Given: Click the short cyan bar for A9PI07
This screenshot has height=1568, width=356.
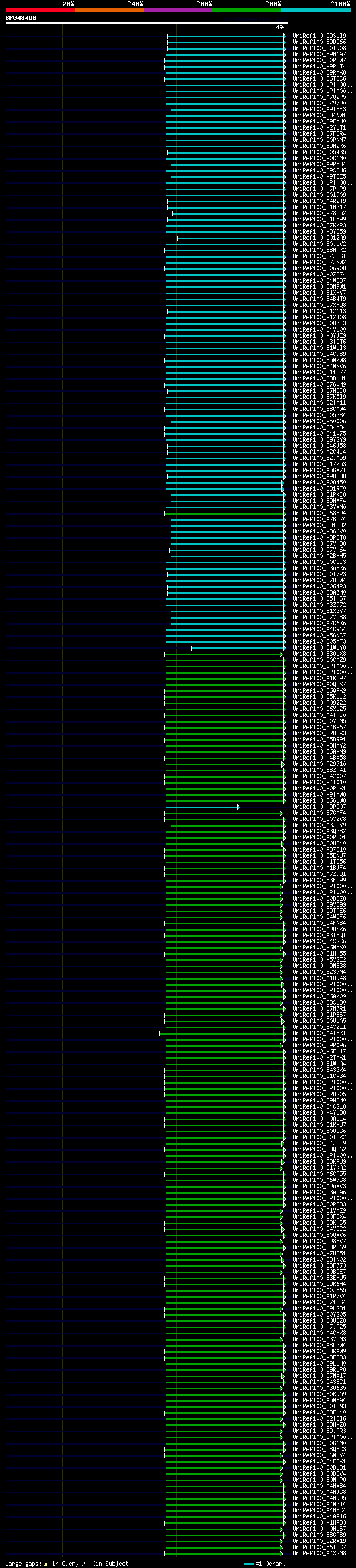Looking at the screenshot, I should (202, 807).
